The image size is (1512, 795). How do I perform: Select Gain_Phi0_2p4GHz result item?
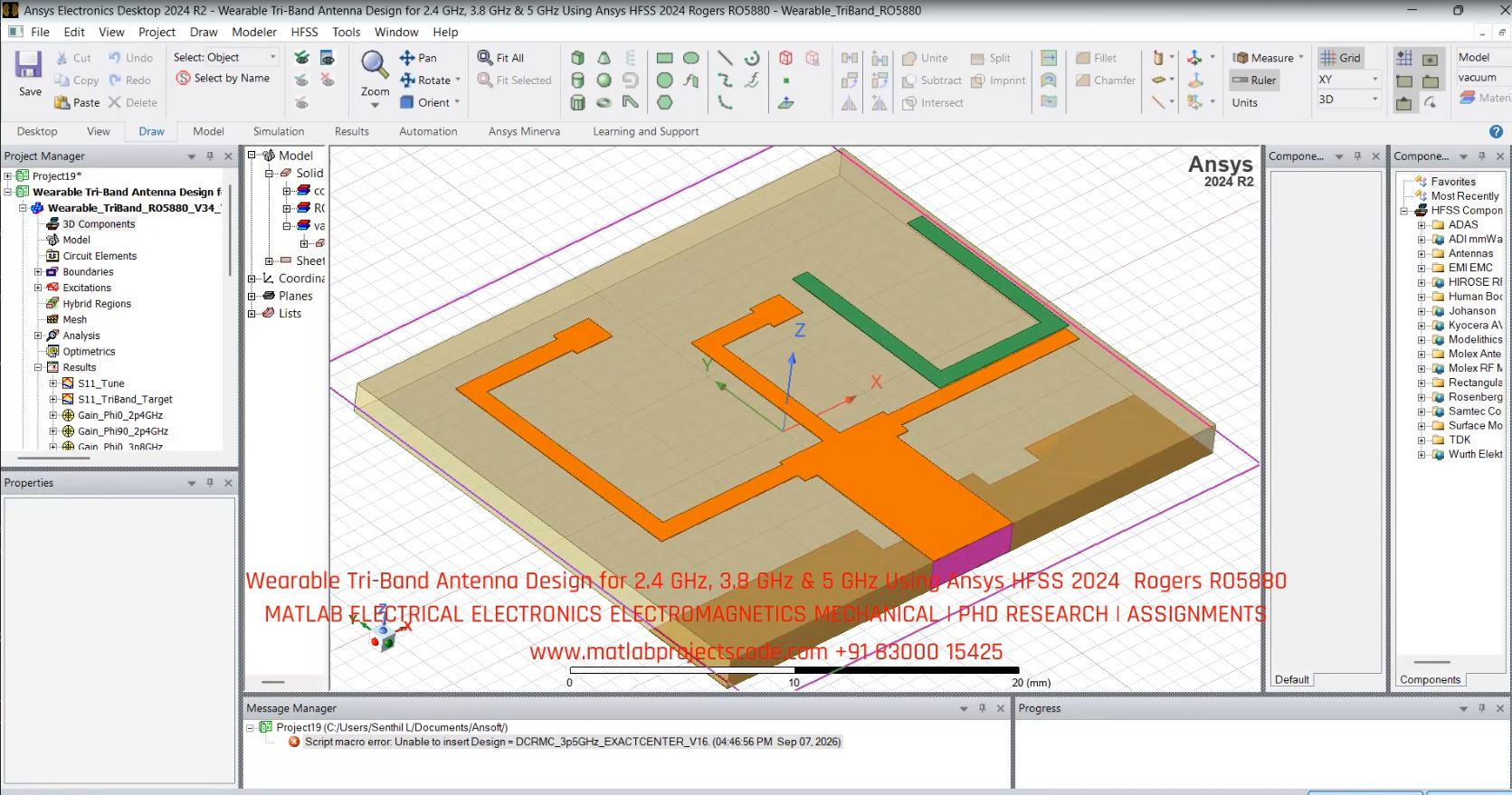click(122, 415)
